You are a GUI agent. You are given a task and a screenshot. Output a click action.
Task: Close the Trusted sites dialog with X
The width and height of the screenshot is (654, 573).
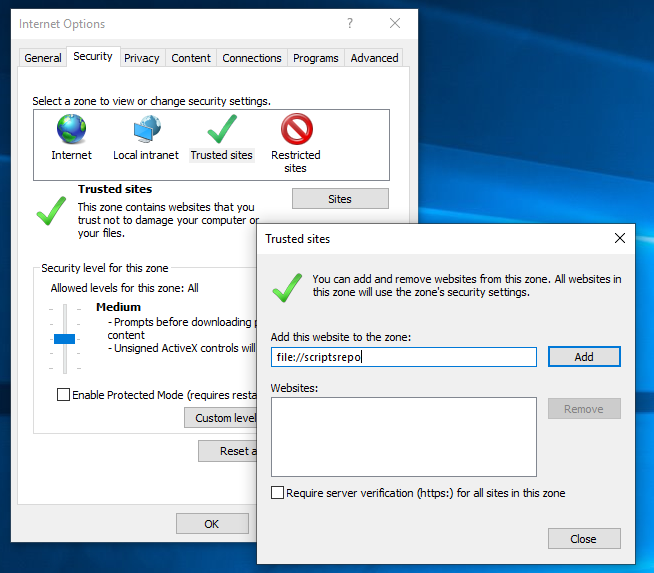620,238
